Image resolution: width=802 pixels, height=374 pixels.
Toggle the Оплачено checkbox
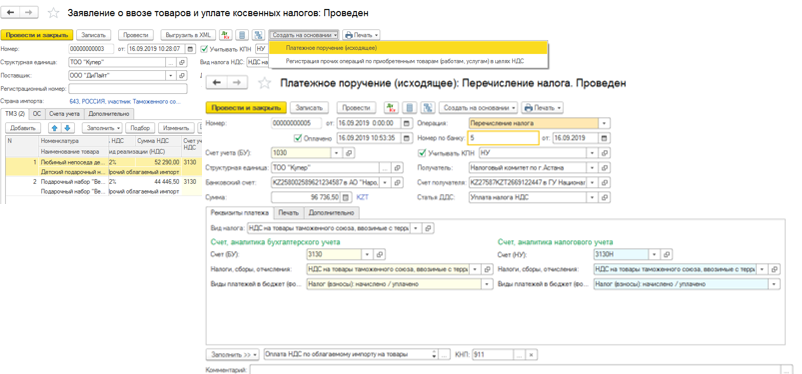pos(298,138)
